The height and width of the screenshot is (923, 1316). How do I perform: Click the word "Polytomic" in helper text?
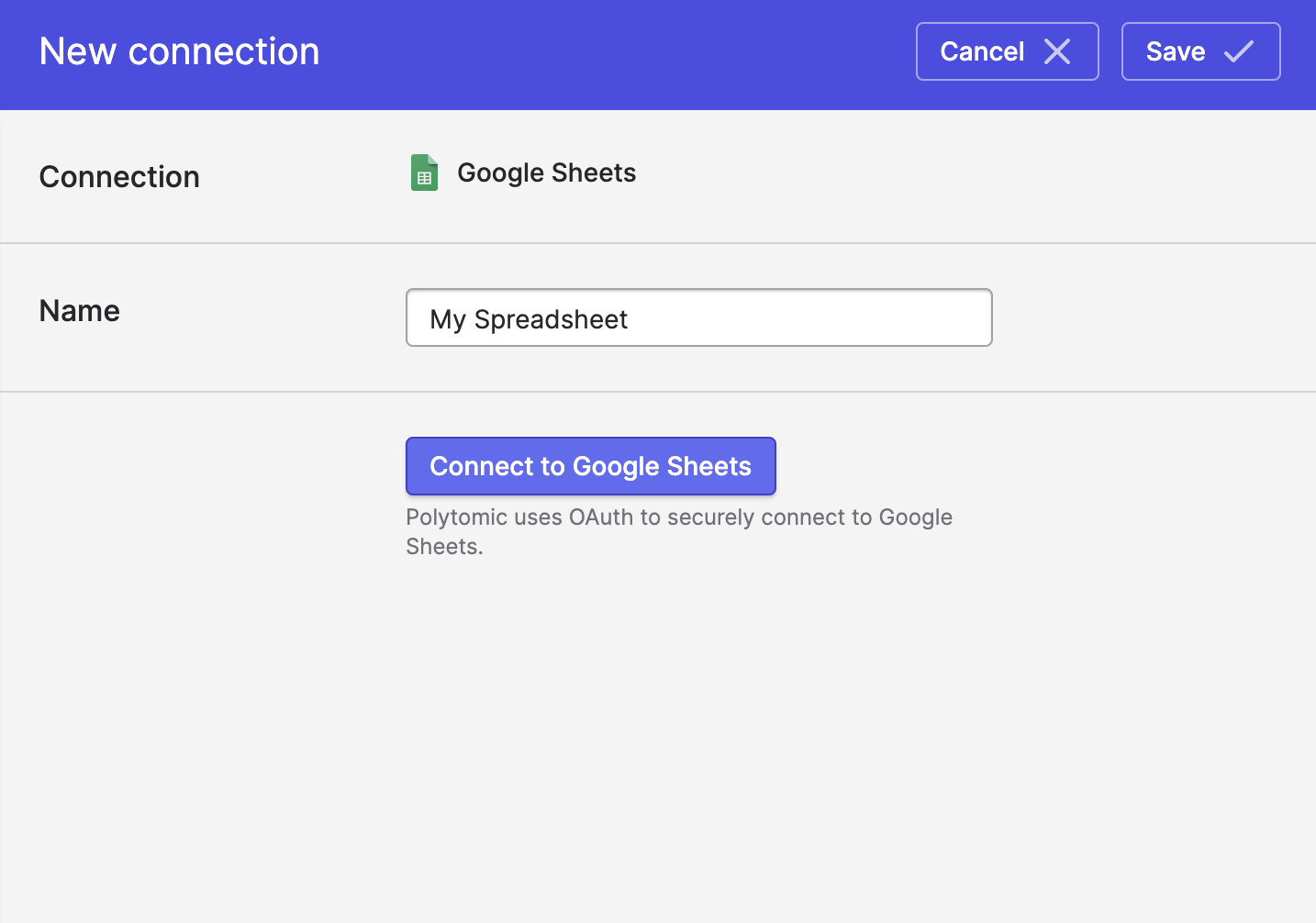tap(457, 517)
